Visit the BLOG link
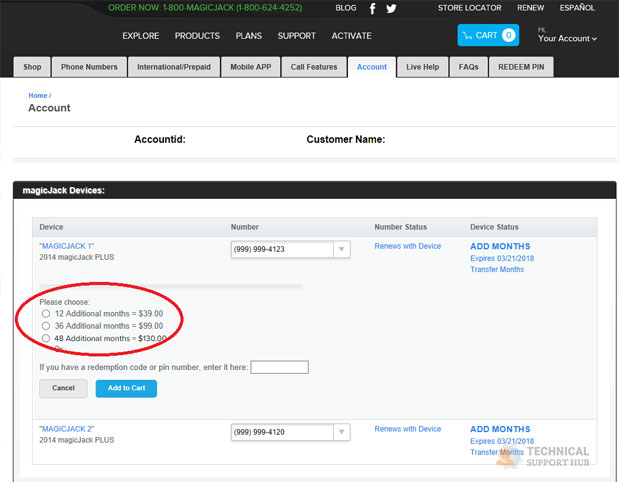This screenshot has width=619, height=482. [346, 8]
